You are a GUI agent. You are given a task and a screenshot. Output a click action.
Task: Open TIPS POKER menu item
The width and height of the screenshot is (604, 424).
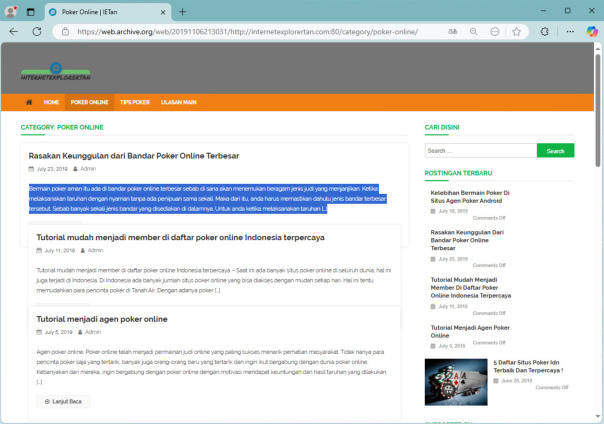pos(134,102)
